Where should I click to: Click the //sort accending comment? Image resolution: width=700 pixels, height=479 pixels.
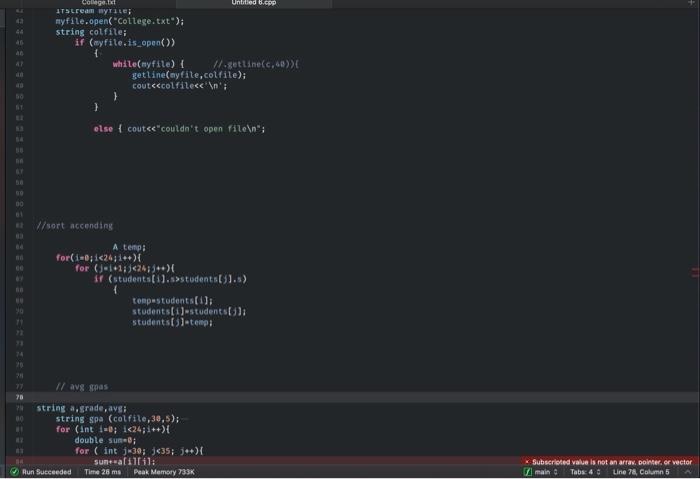tap(75, 225)
